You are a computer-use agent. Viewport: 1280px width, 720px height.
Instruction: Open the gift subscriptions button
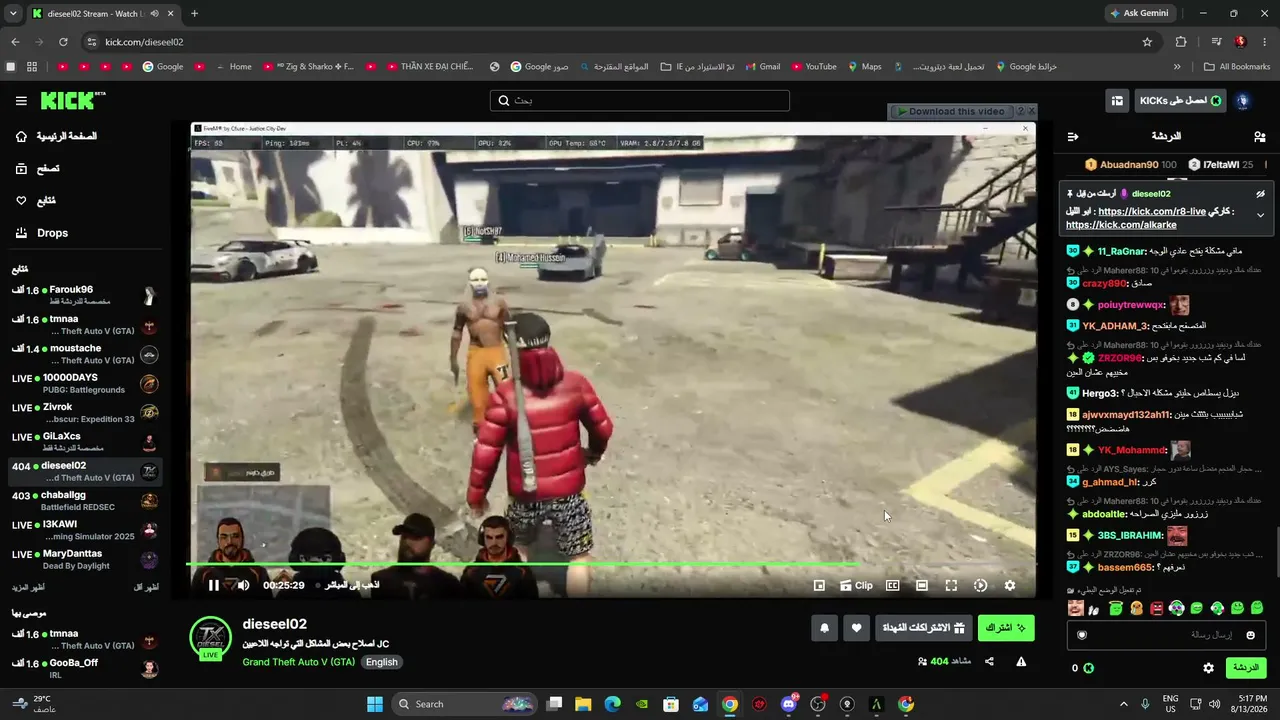pos(924,628)
